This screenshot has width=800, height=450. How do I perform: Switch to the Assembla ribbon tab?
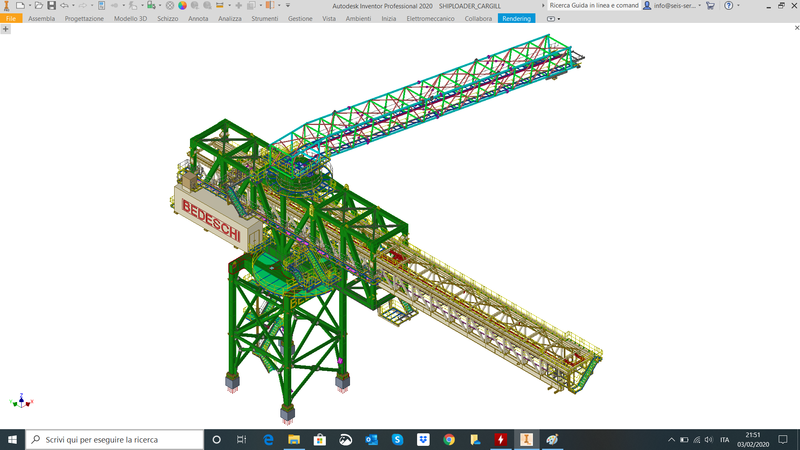point(42,19)
